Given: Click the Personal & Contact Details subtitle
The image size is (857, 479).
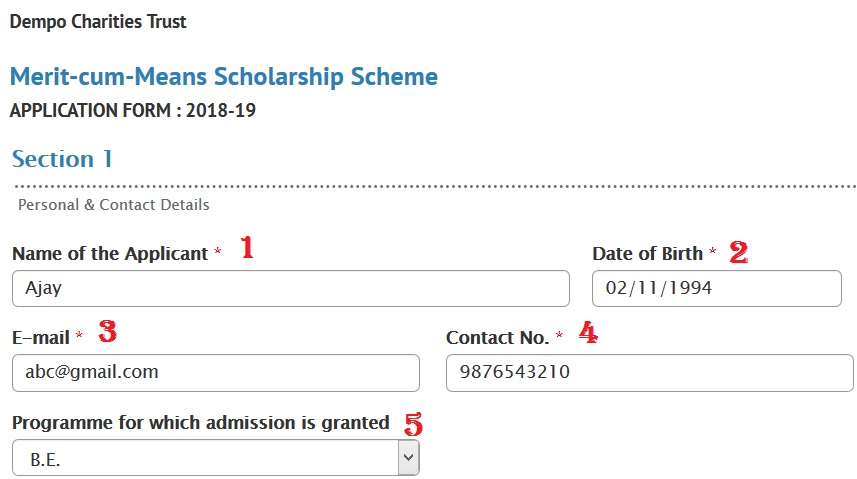Looking at the screenshot, I should pos(114,205).
